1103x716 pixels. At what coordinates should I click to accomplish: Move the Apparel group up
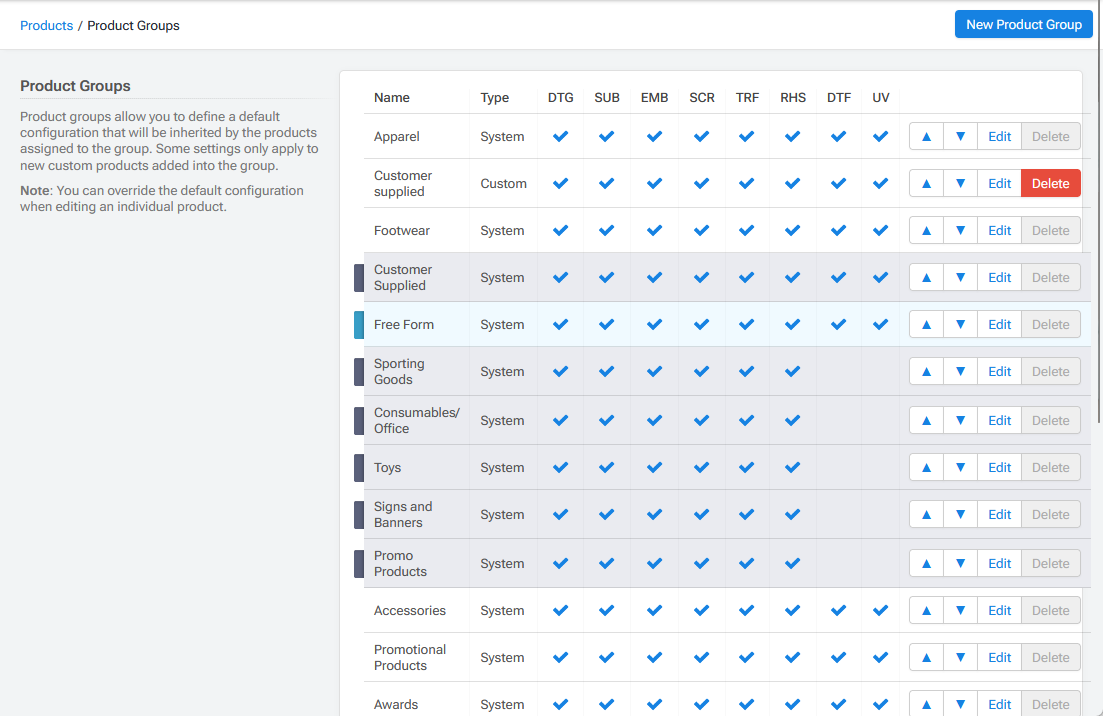click(x=925, y=135)
